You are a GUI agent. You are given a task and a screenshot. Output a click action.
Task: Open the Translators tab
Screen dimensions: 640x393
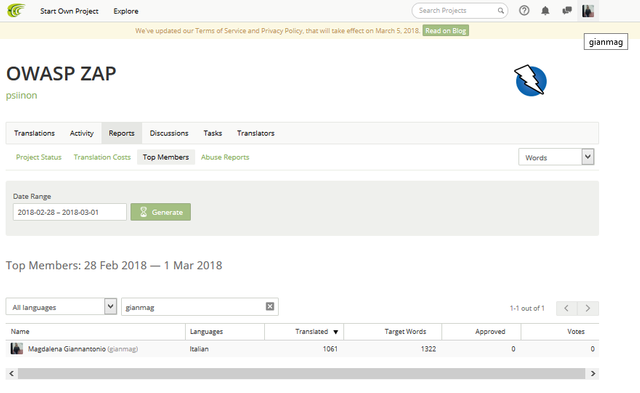(x=256, y=133)
